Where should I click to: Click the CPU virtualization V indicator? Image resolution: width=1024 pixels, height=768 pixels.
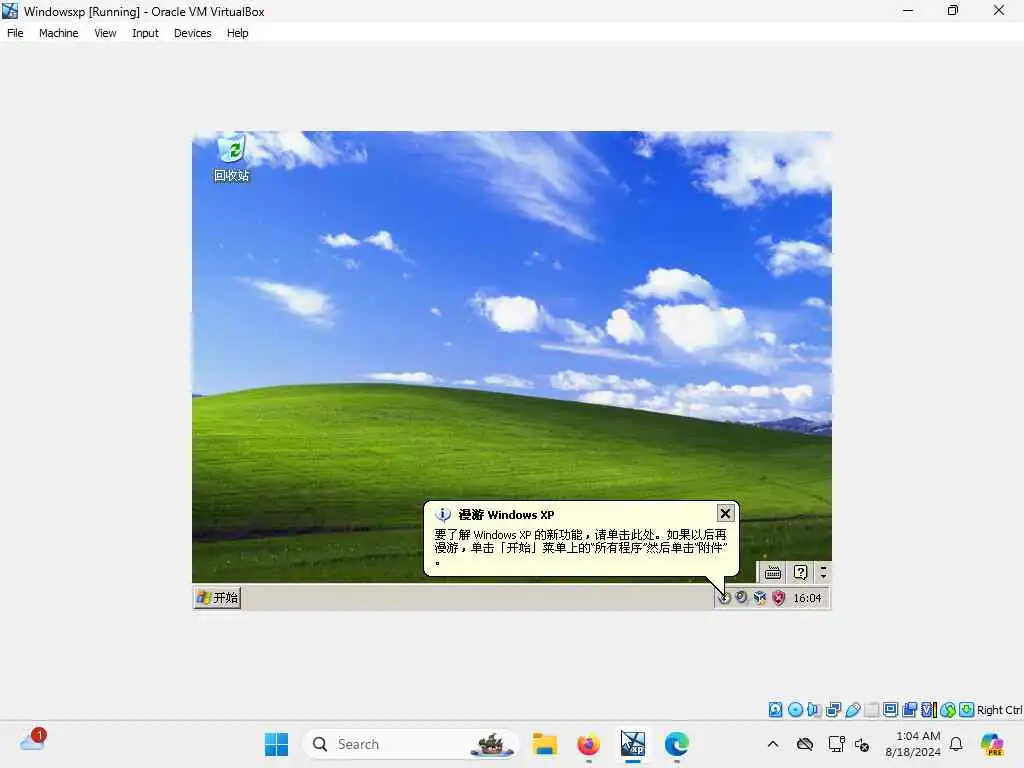(929, 710)
